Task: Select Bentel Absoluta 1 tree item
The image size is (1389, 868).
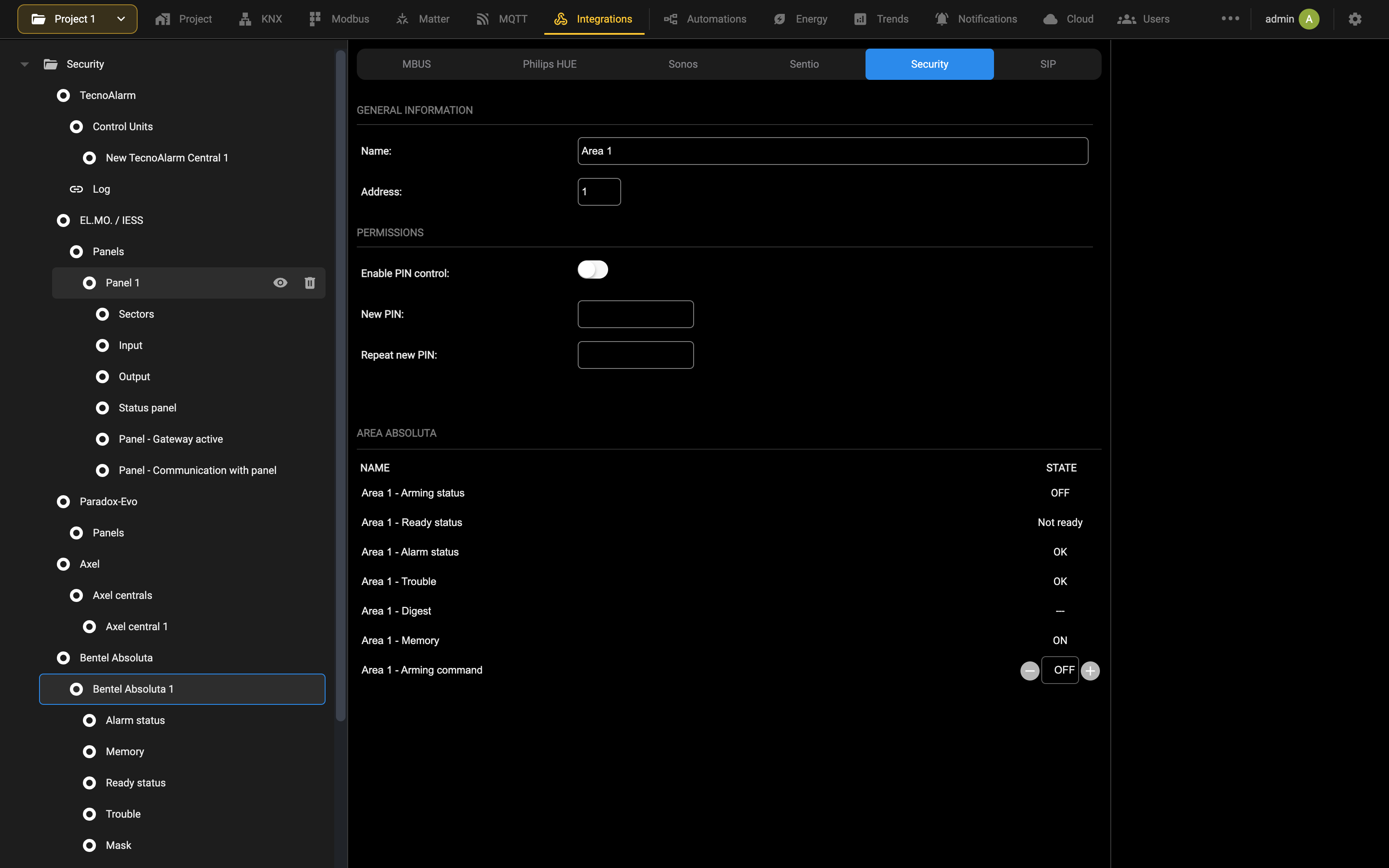Action: [182, 689]
